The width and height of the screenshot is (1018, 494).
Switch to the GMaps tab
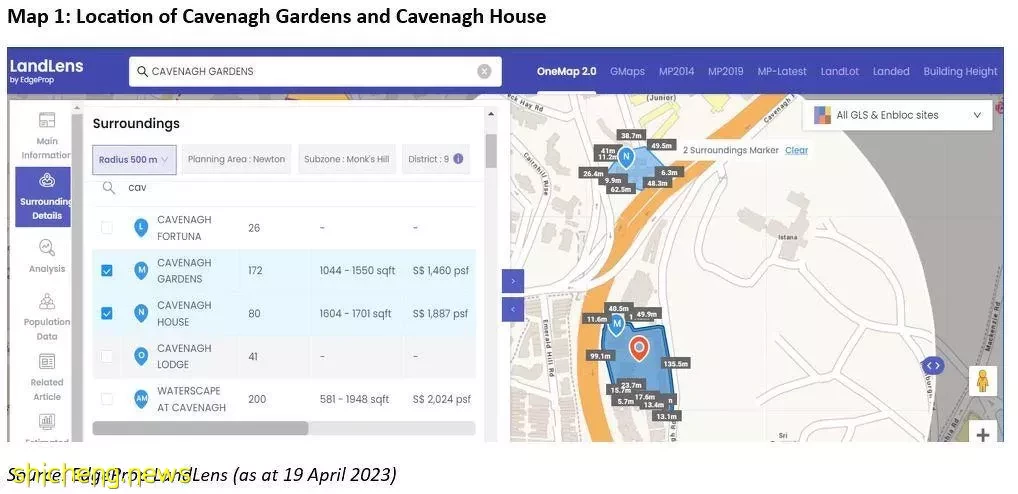pyautogui.click(x=627, y=71)
